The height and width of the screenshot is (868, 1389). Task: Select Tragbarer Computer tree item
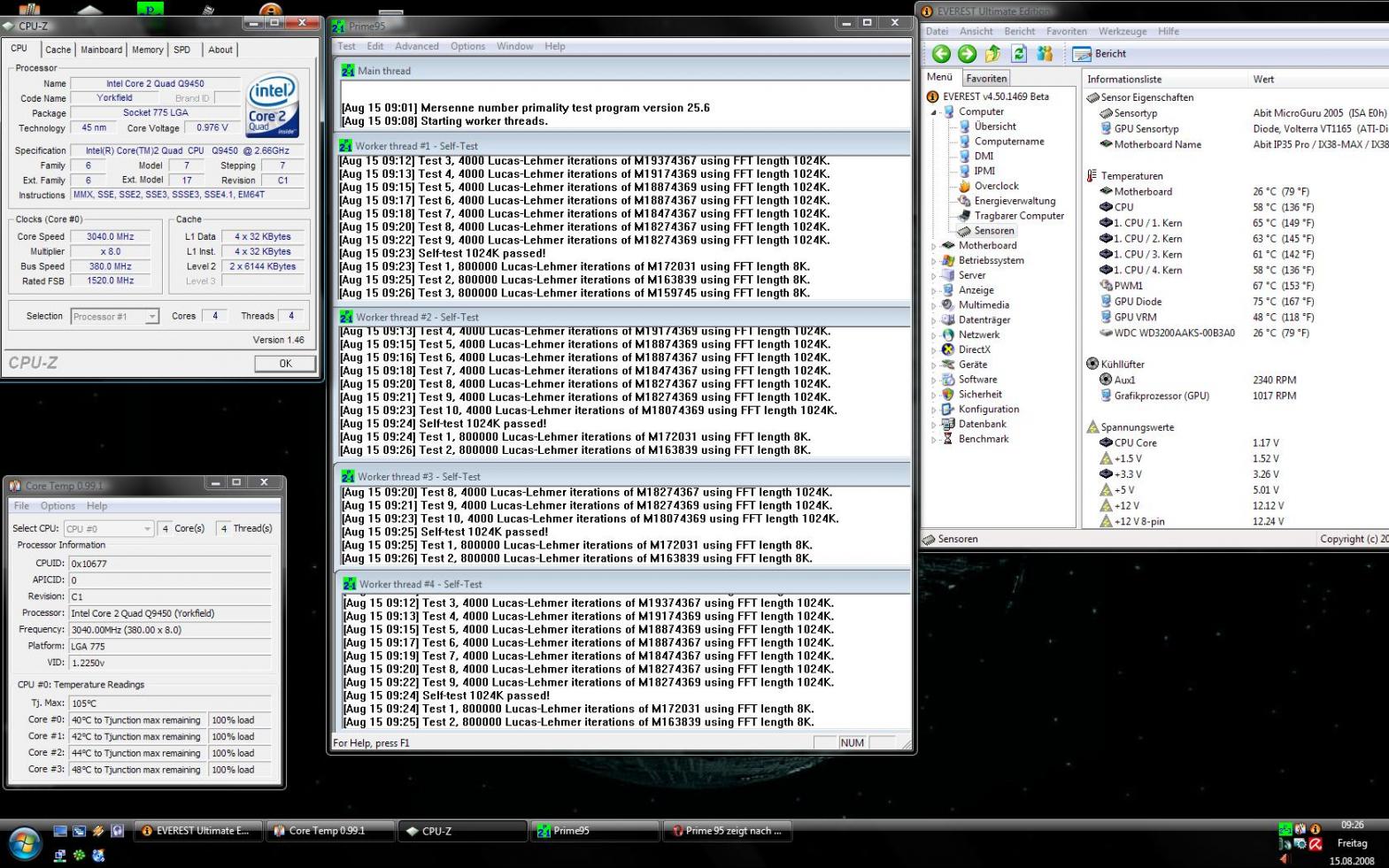[x=1019, y=216]
